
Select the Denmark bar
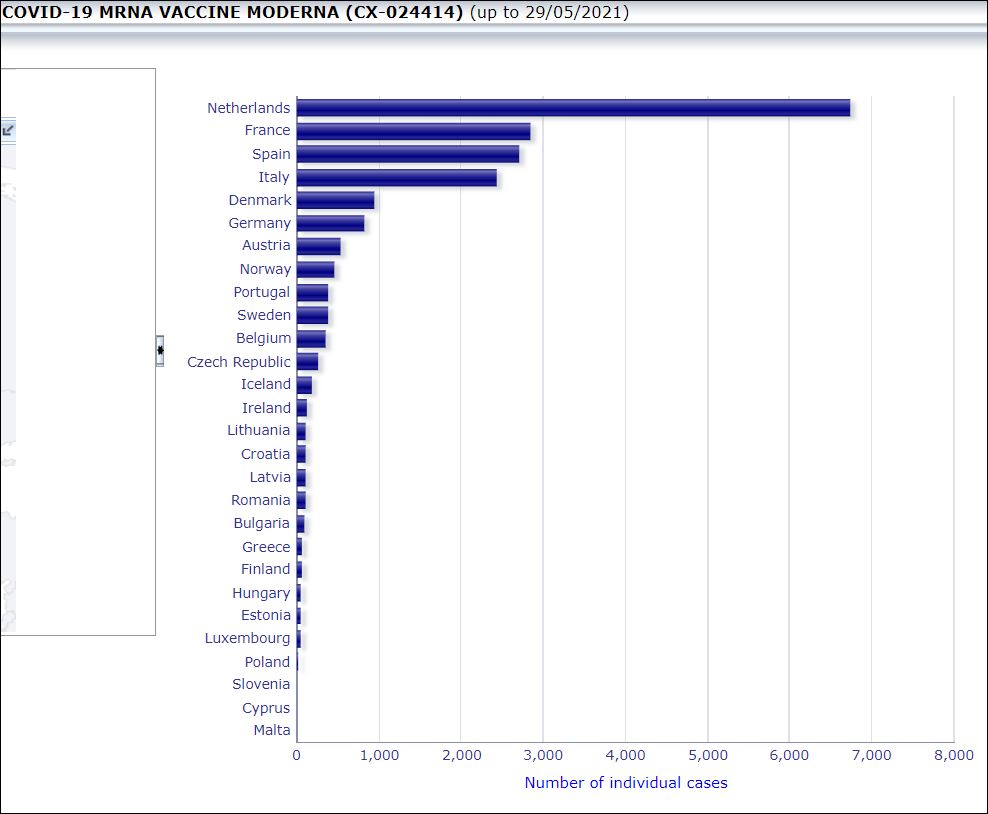coord(336,200)
